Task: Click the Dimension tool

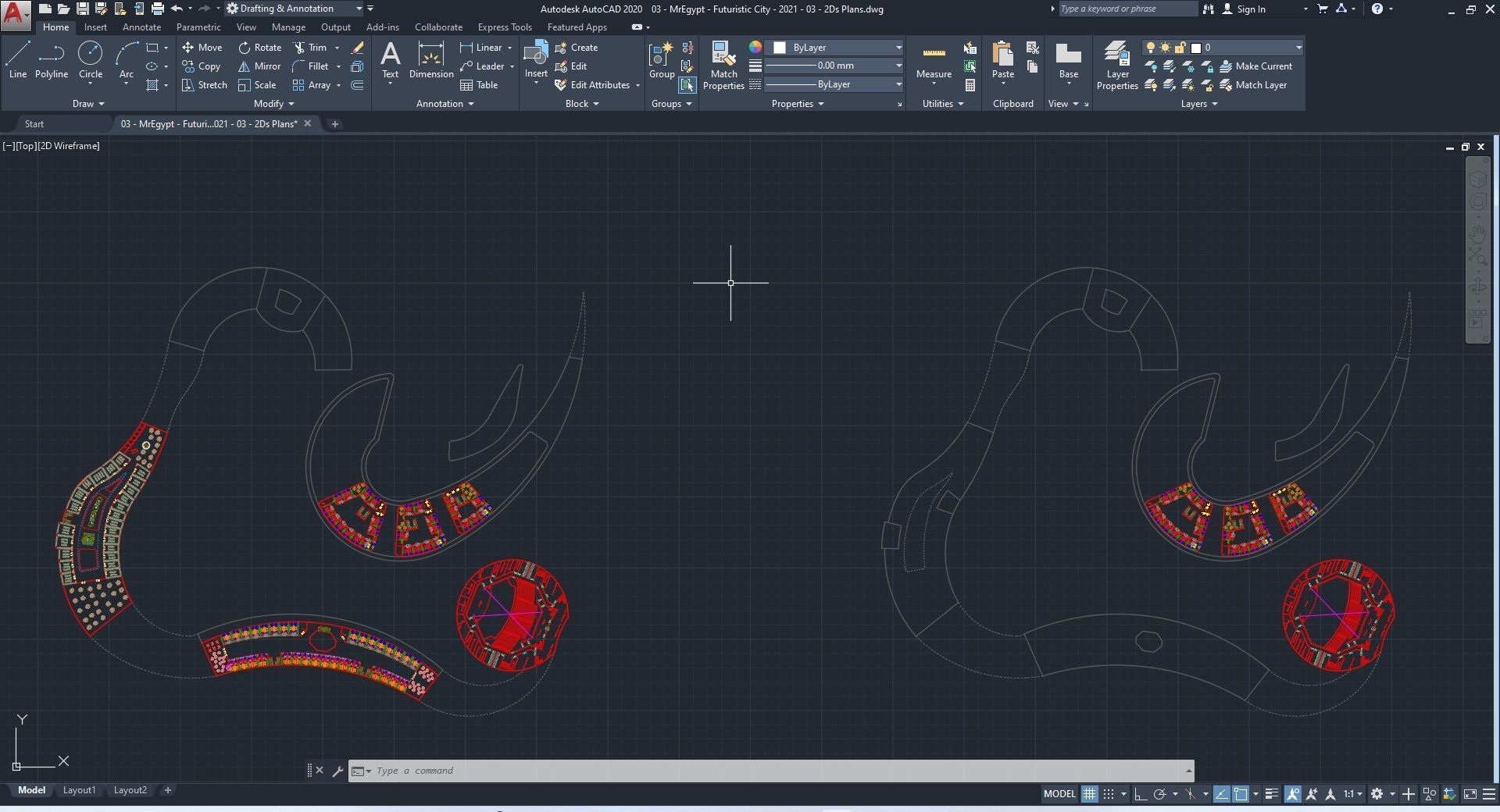Action: [431, 60]
